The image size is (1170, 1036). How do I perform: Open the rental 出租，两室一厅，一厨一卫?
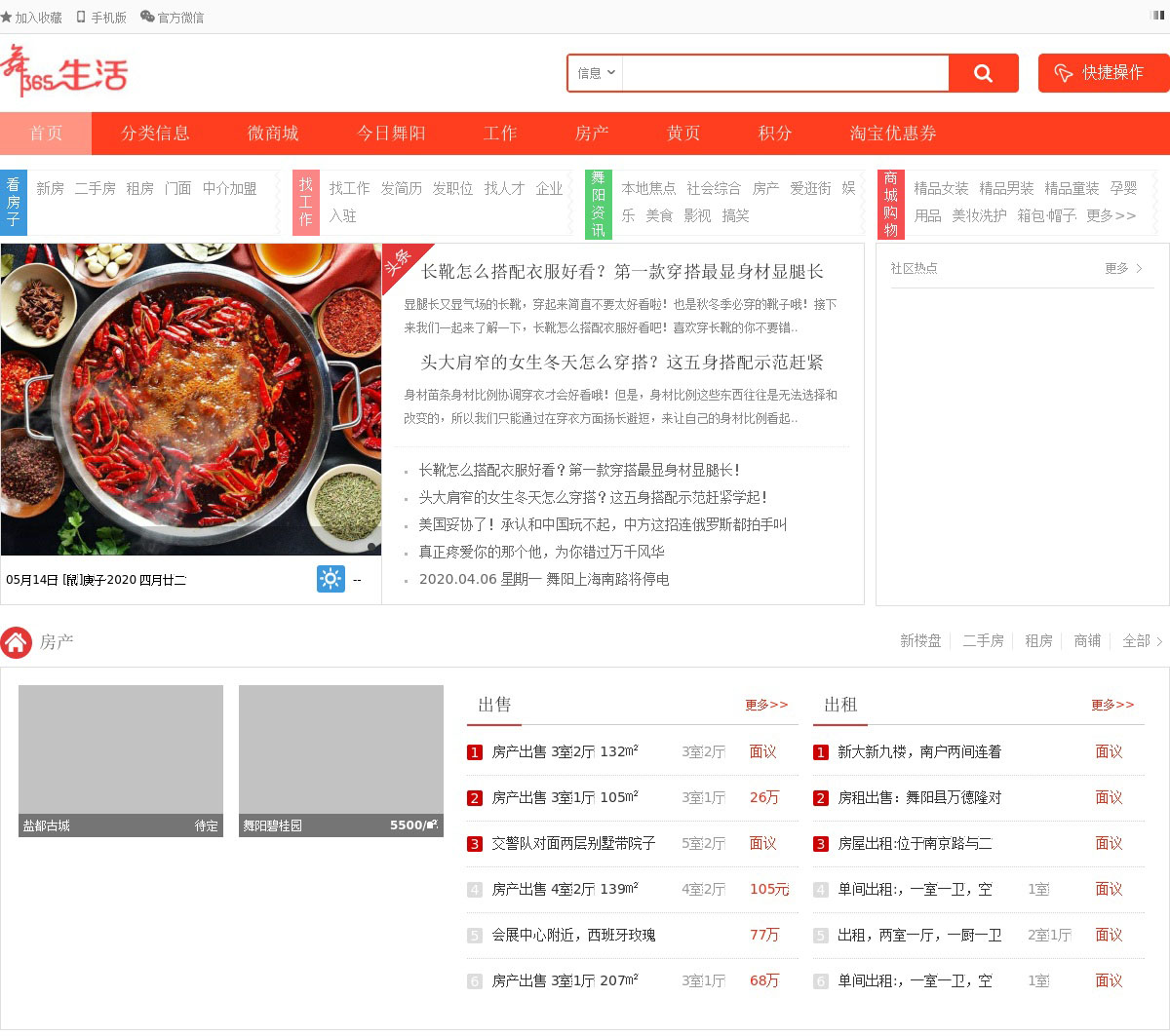pos(919,935)
